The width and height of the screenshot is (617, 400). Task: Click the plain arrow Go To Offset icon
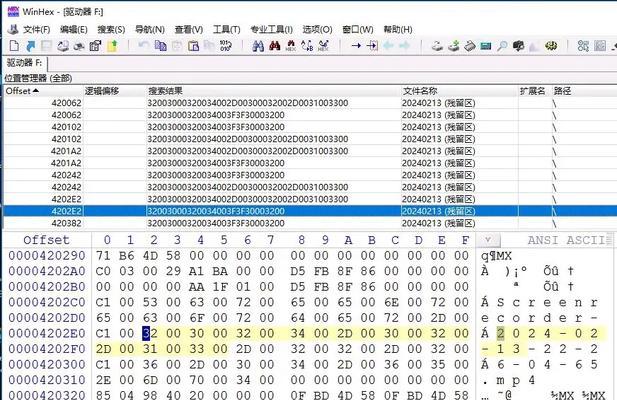(x=356, y=46)
